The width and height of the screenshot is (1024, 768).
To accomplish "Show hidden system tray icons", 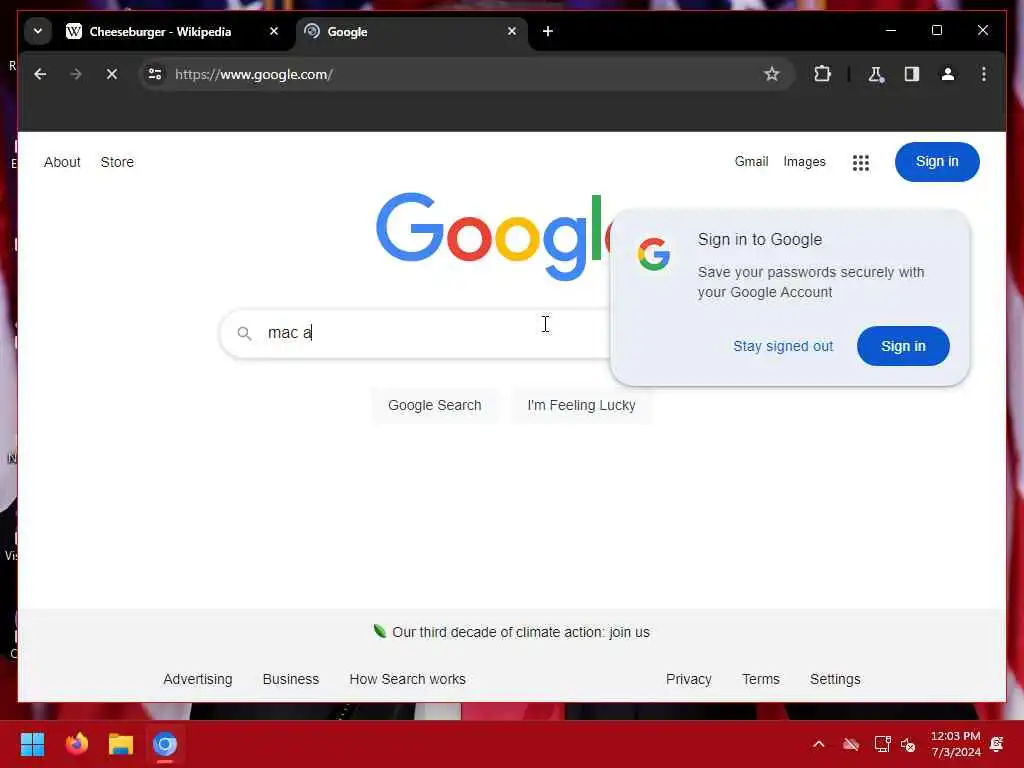I will pos(818,744).
